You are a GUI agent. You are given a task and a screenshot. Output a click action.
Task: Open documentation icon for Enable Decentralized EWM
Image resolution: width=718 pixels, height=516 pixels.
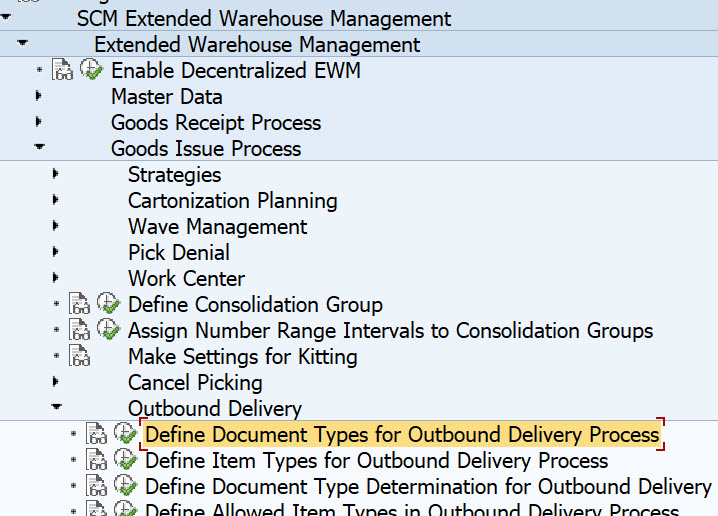tap(62, 71)
